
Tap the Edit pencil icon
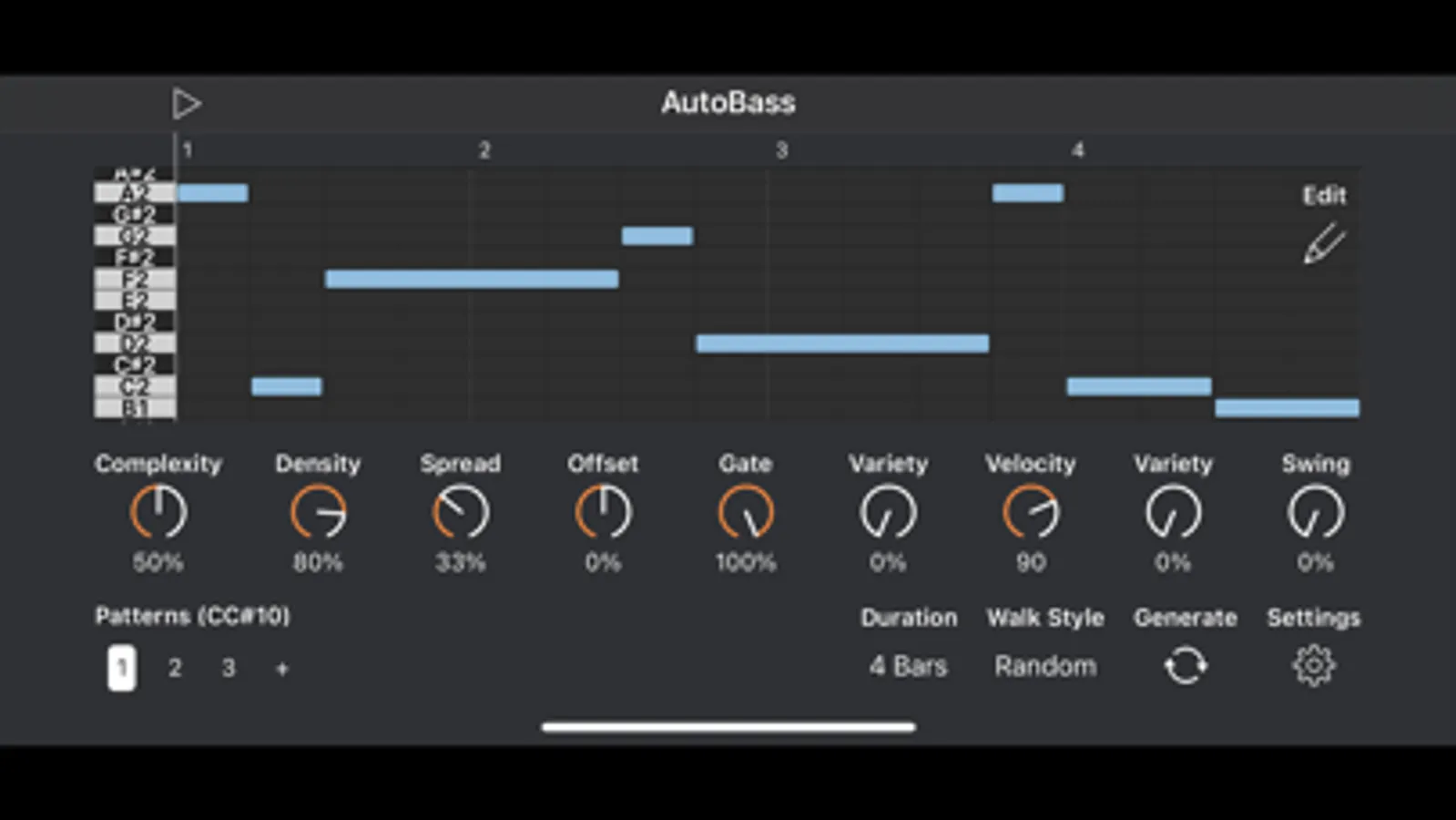(1324, 244)
